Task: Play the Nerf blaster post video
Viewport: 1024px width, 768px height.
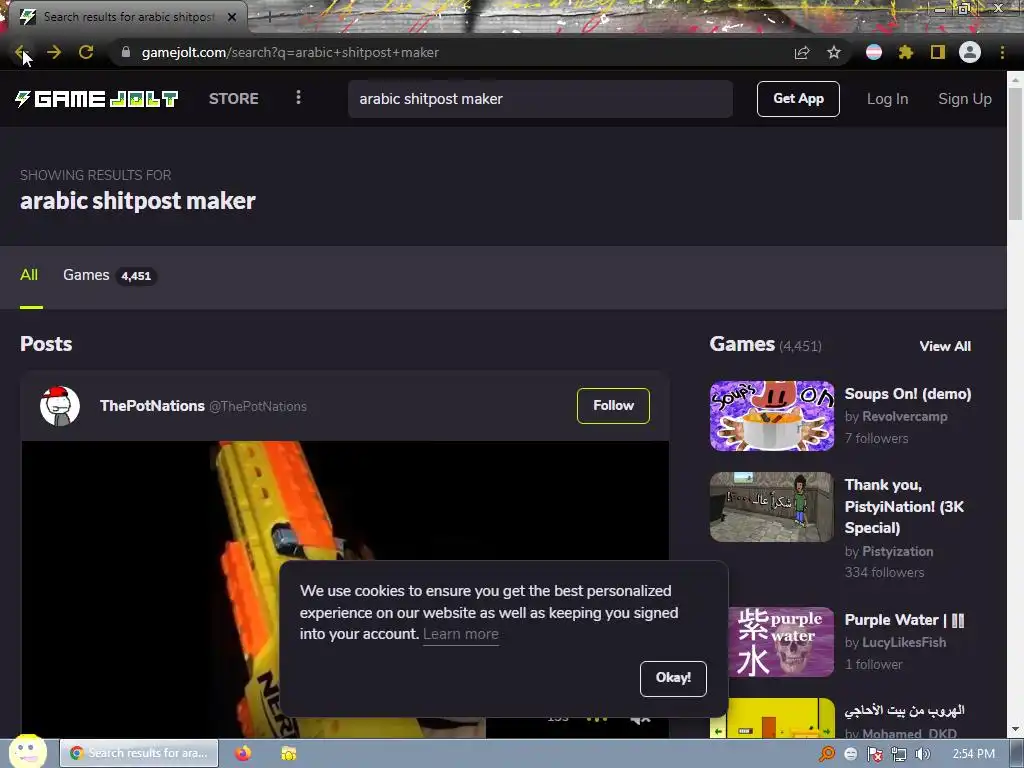Action: point(345,588)
